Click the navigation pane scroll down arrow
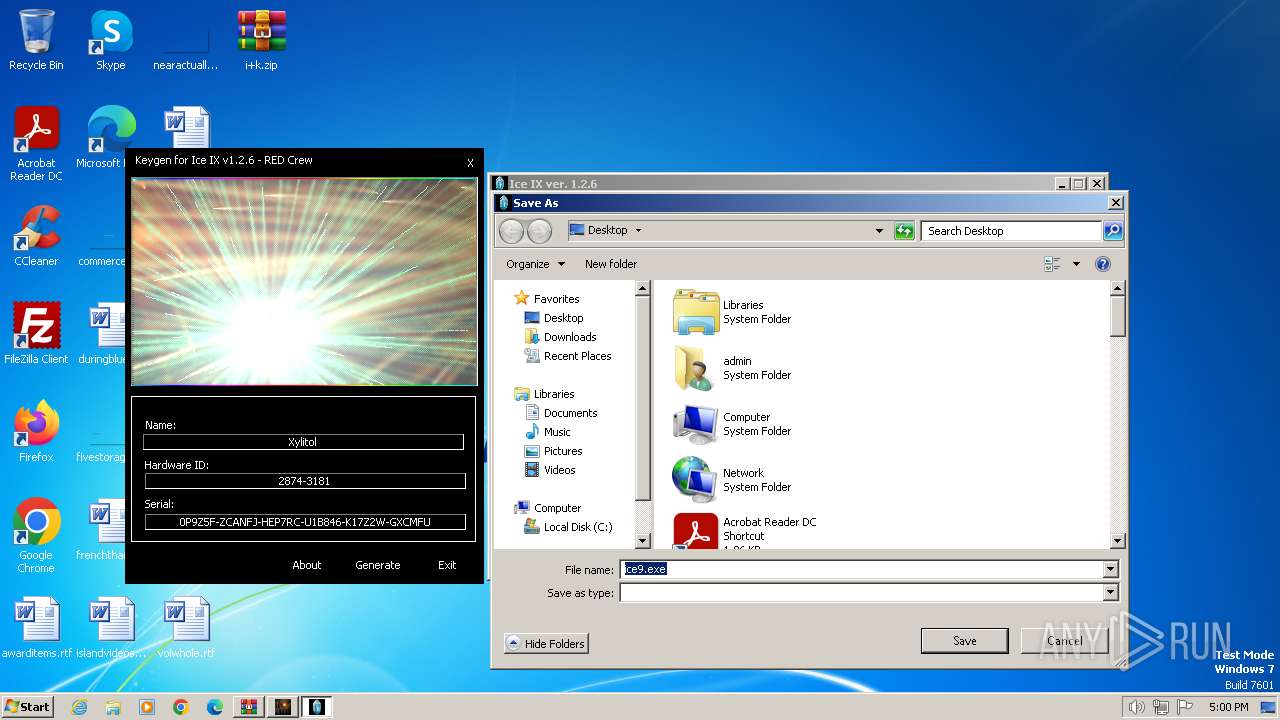 pyautogui.click(x=643, y=541)
